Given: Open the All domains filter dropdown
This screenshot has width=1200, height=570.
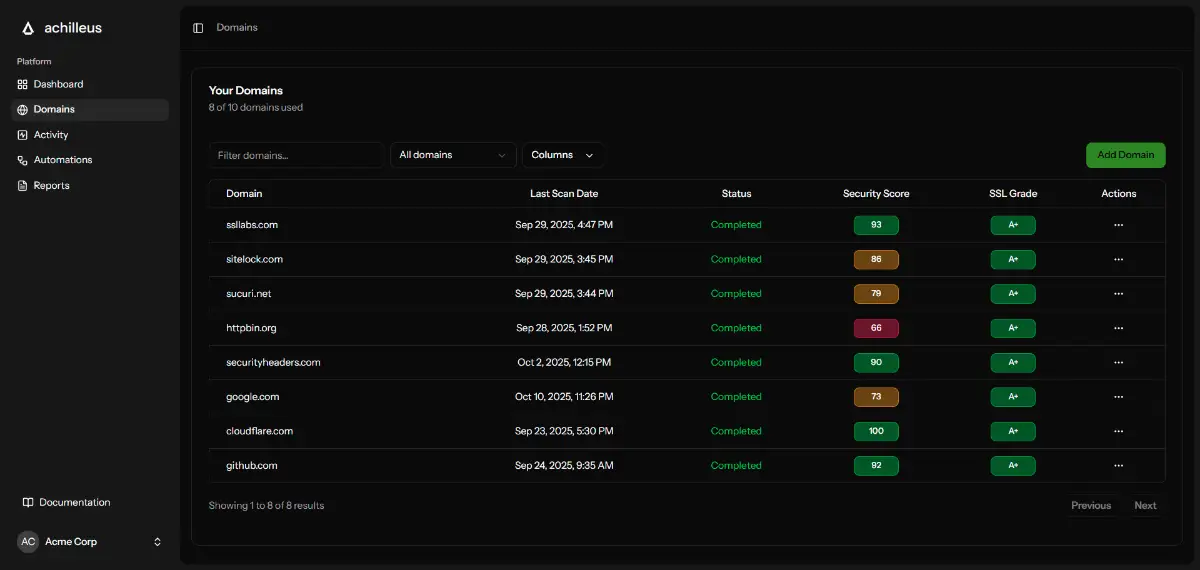Looking at the screenshot, I should (453, 155).
